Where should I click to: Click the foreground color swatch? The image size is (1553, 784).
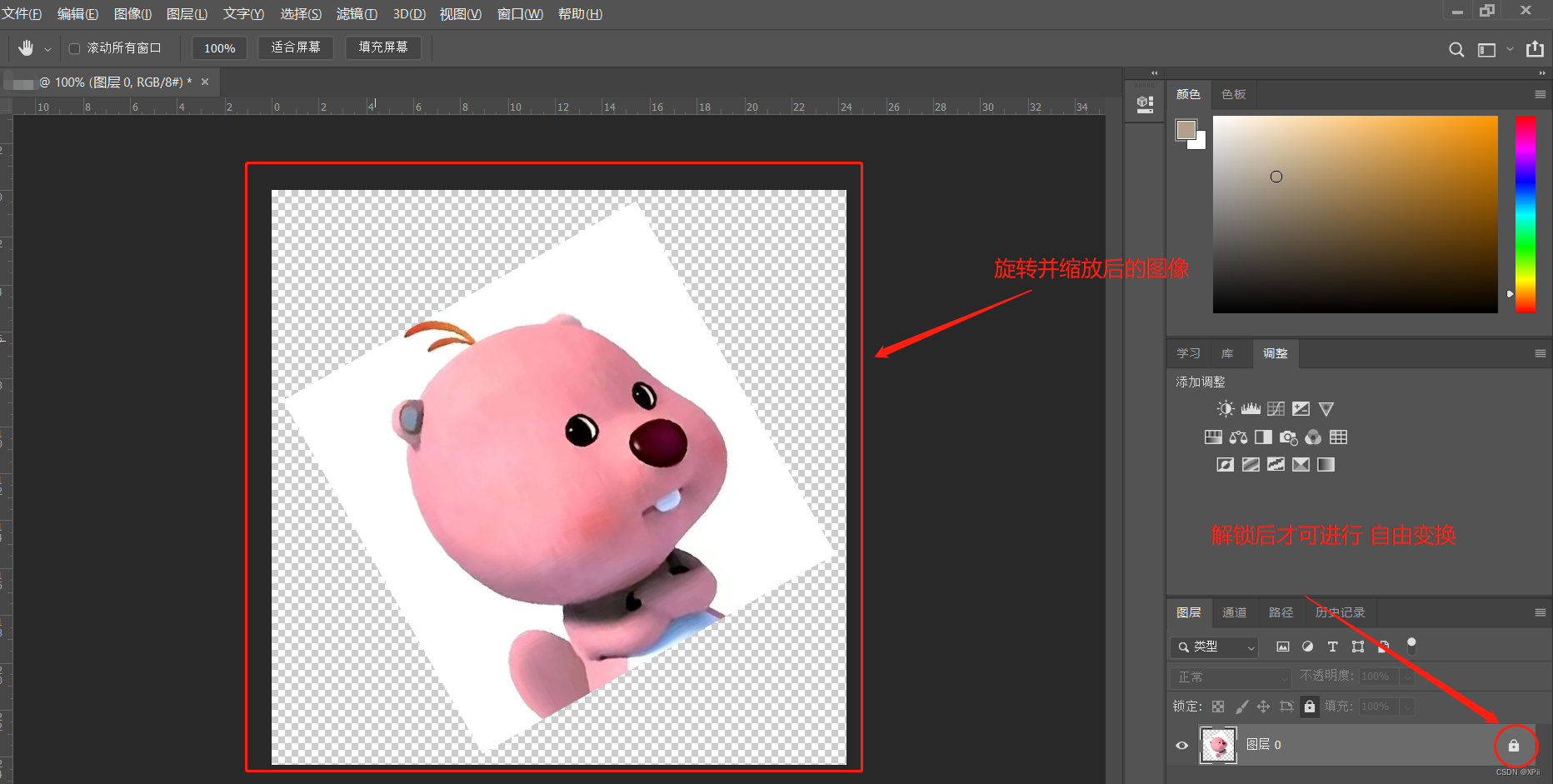(x=1186, y=130)
